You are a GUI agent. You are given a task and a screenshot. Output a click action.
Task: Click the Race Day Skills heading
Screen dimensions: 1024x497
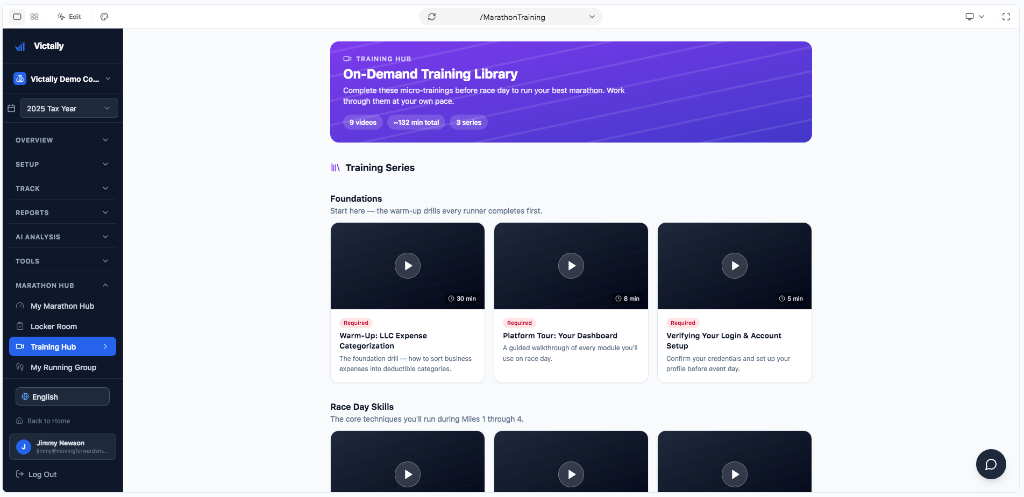tap(362, 407)
